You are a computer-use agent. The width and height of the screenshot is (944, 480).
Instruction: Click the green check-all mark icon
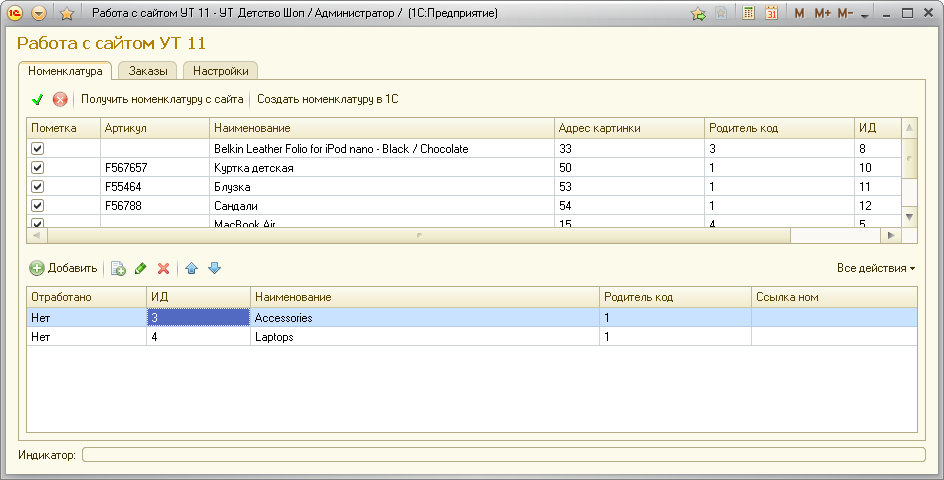[38, 99]
